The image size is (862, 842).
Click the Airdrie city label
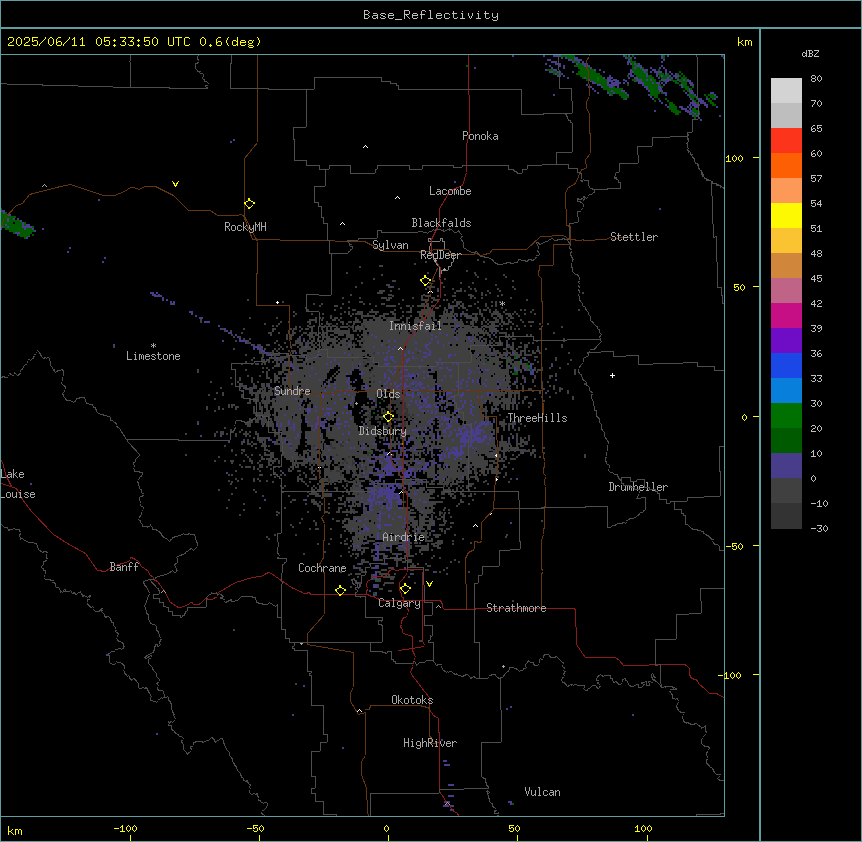coord(404,537)
